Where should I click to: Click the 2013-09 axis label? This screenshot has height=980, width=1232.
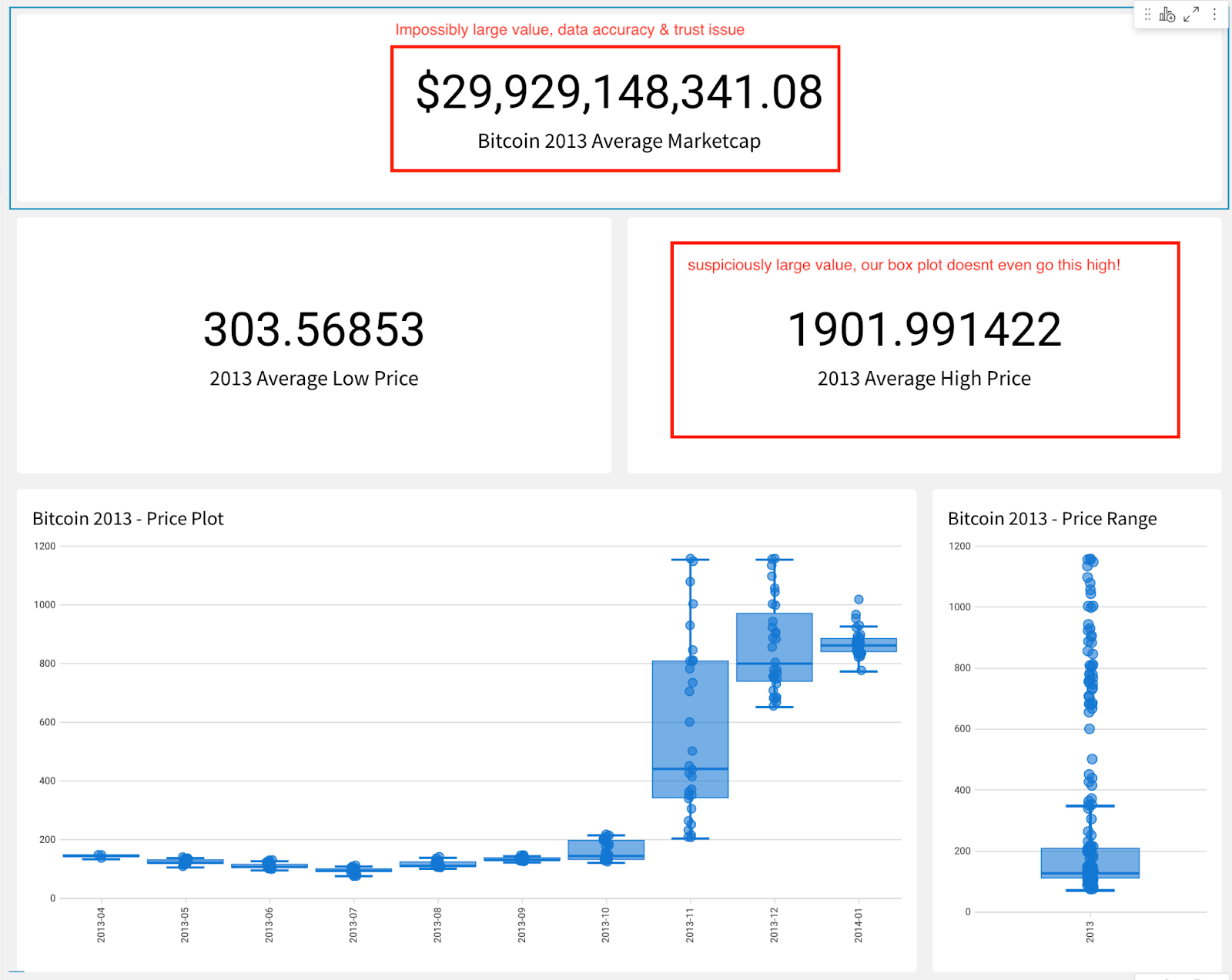point(522,925)
